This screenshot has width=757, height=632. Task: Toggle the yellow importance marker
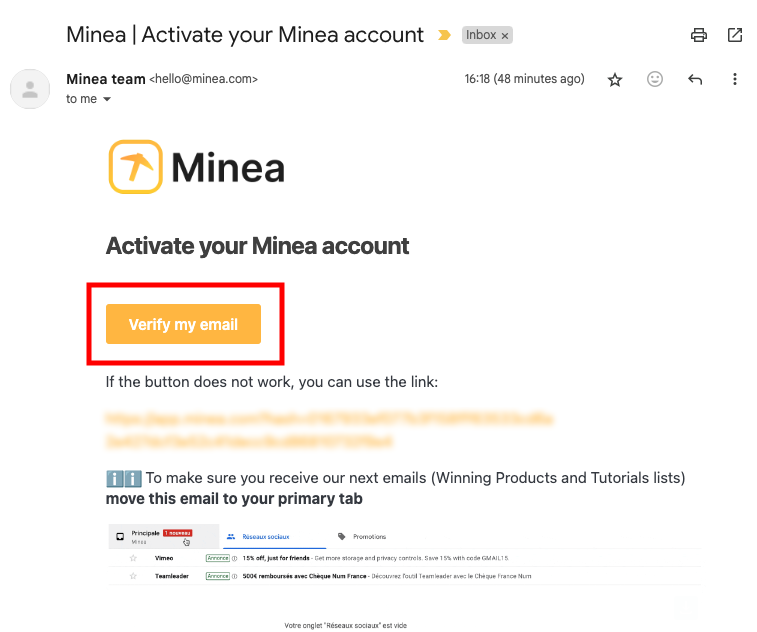[444, 35]
